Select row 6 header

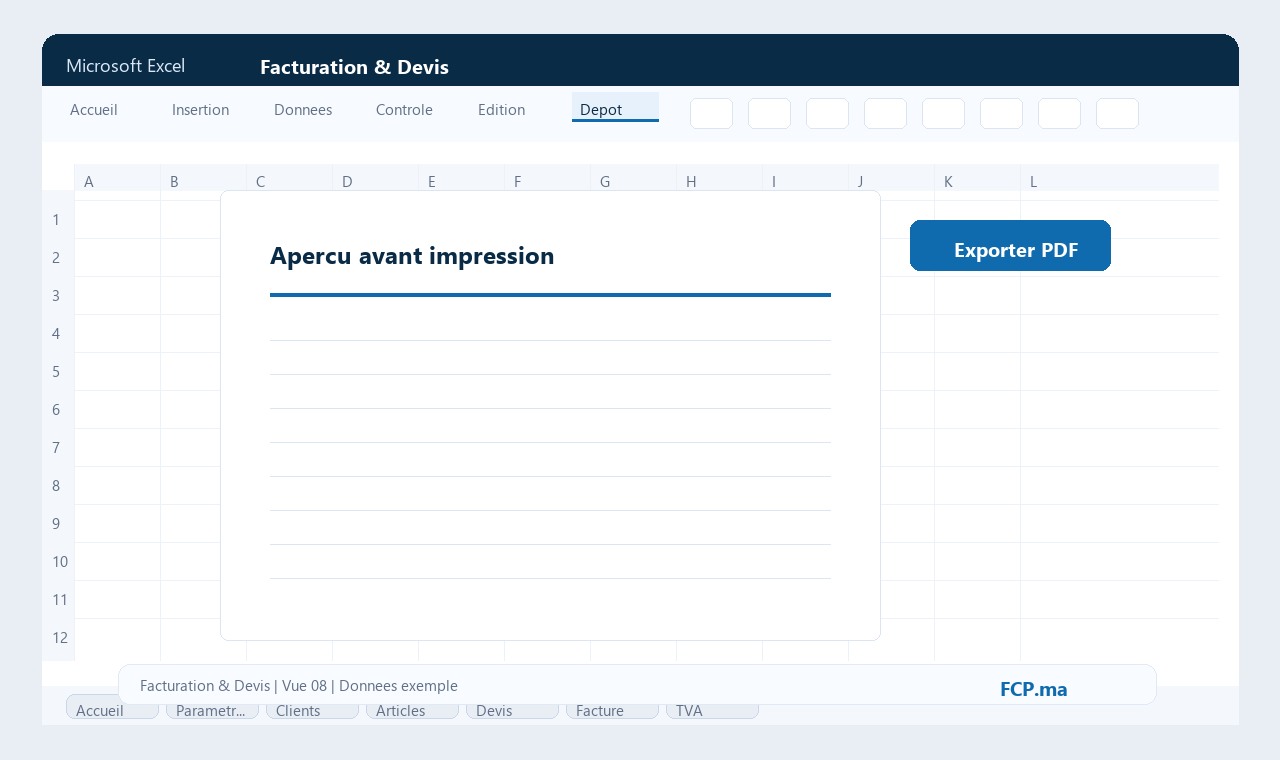click(x=58, y=409)
